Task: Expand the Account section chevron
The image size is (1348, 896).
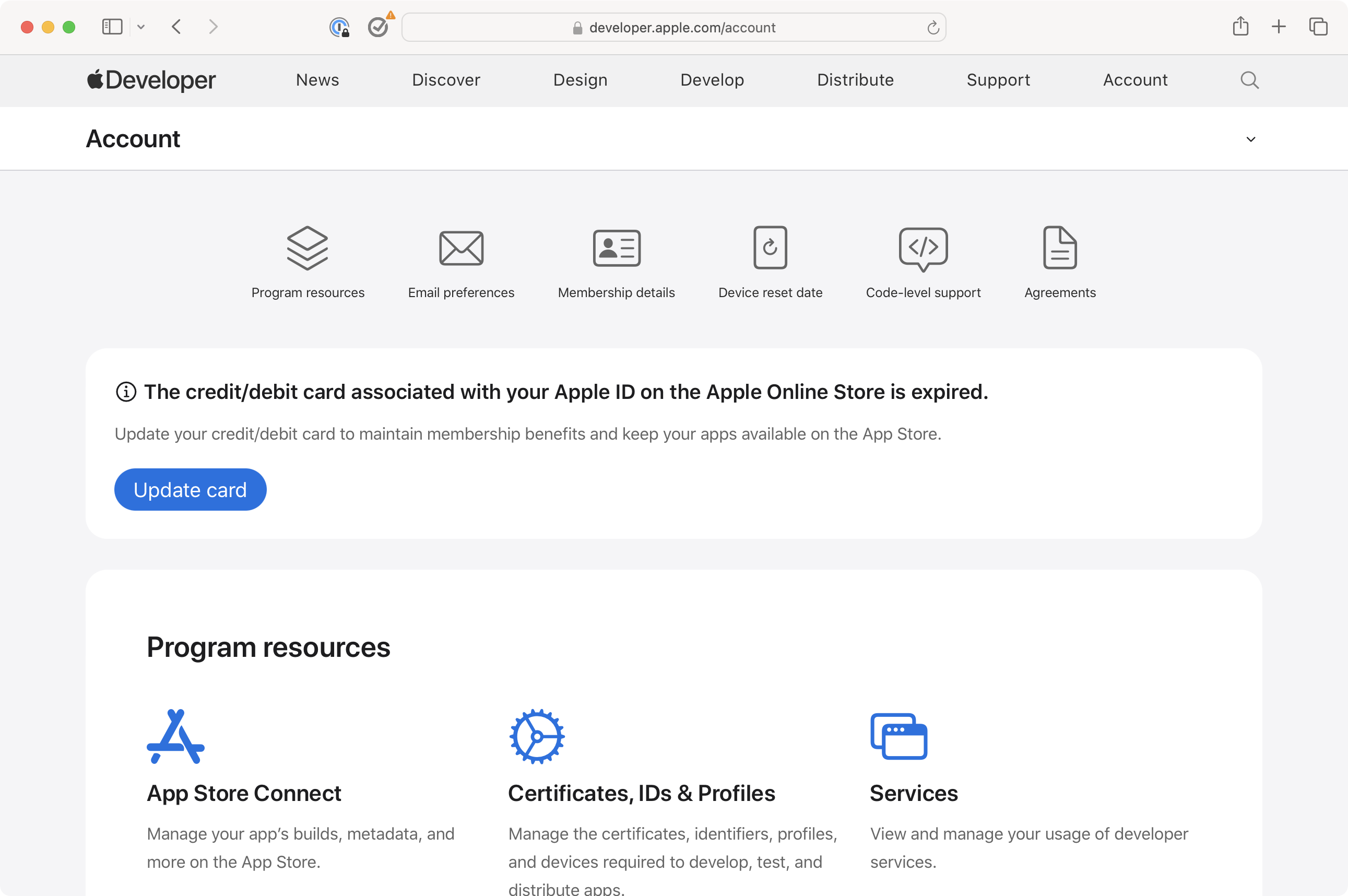Action: pyautogui.click(x=1250, y=139)
